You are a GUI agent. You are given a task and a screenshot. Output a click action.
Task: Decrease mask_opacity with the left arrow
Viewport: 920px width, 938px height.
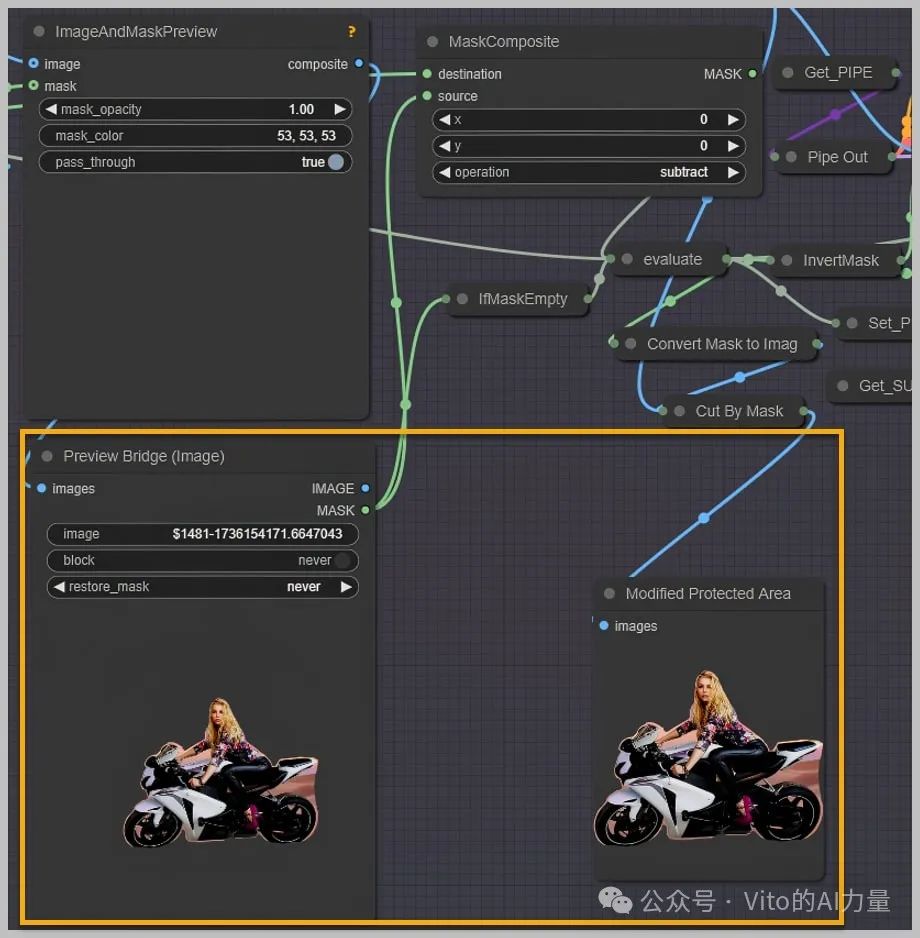[51, 109]
